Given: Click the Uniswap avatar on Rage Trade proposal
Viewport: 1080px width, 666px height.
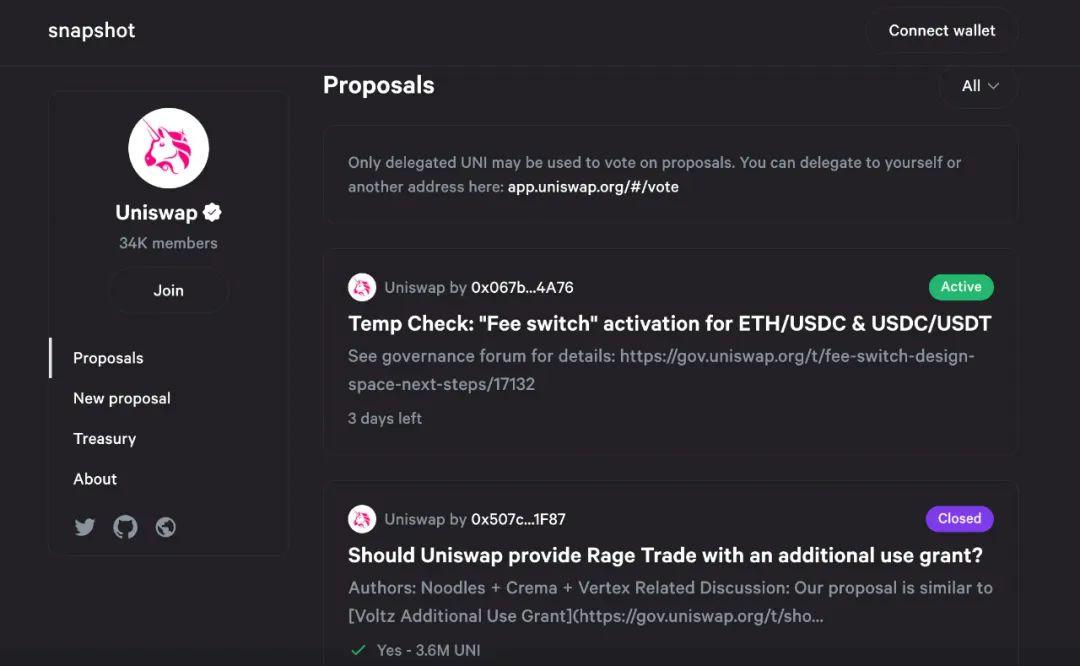Looking at the screenshot, I should [x=361, y=520].
